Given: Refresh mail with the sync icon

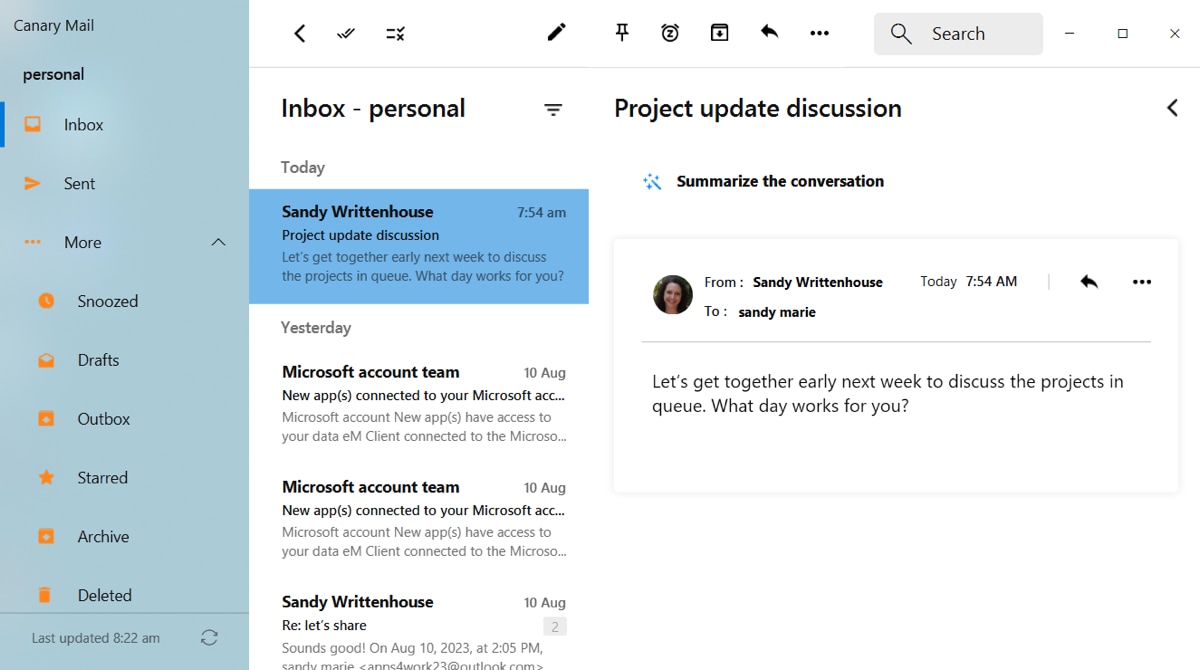Looking at the screenshot, I should (x=209, y=637).
